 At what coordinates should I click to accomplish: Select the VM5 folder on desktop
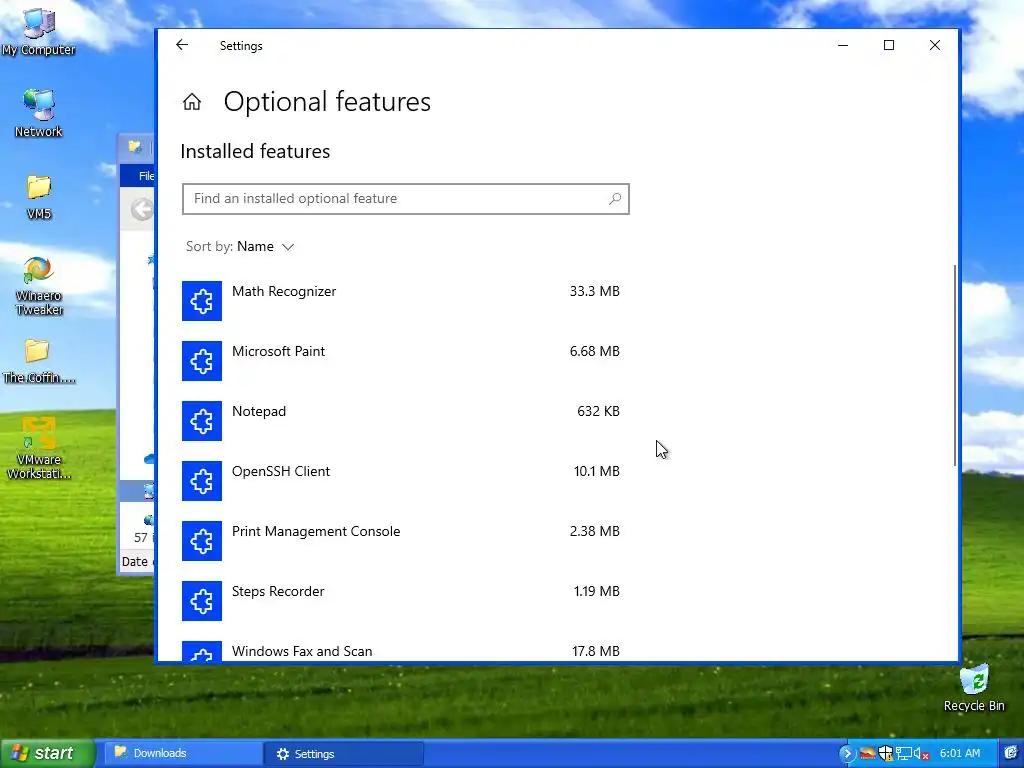tap(39, 197)
